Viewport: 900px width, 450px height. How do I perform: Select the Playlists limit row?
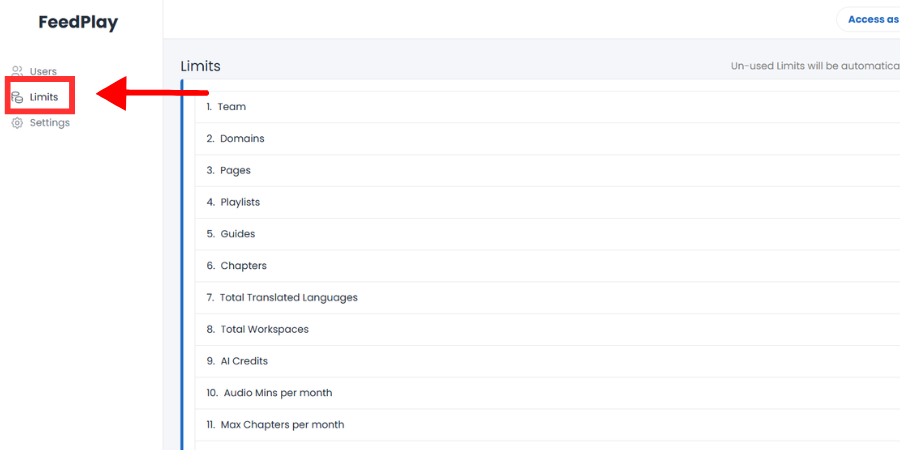point(547,202)
